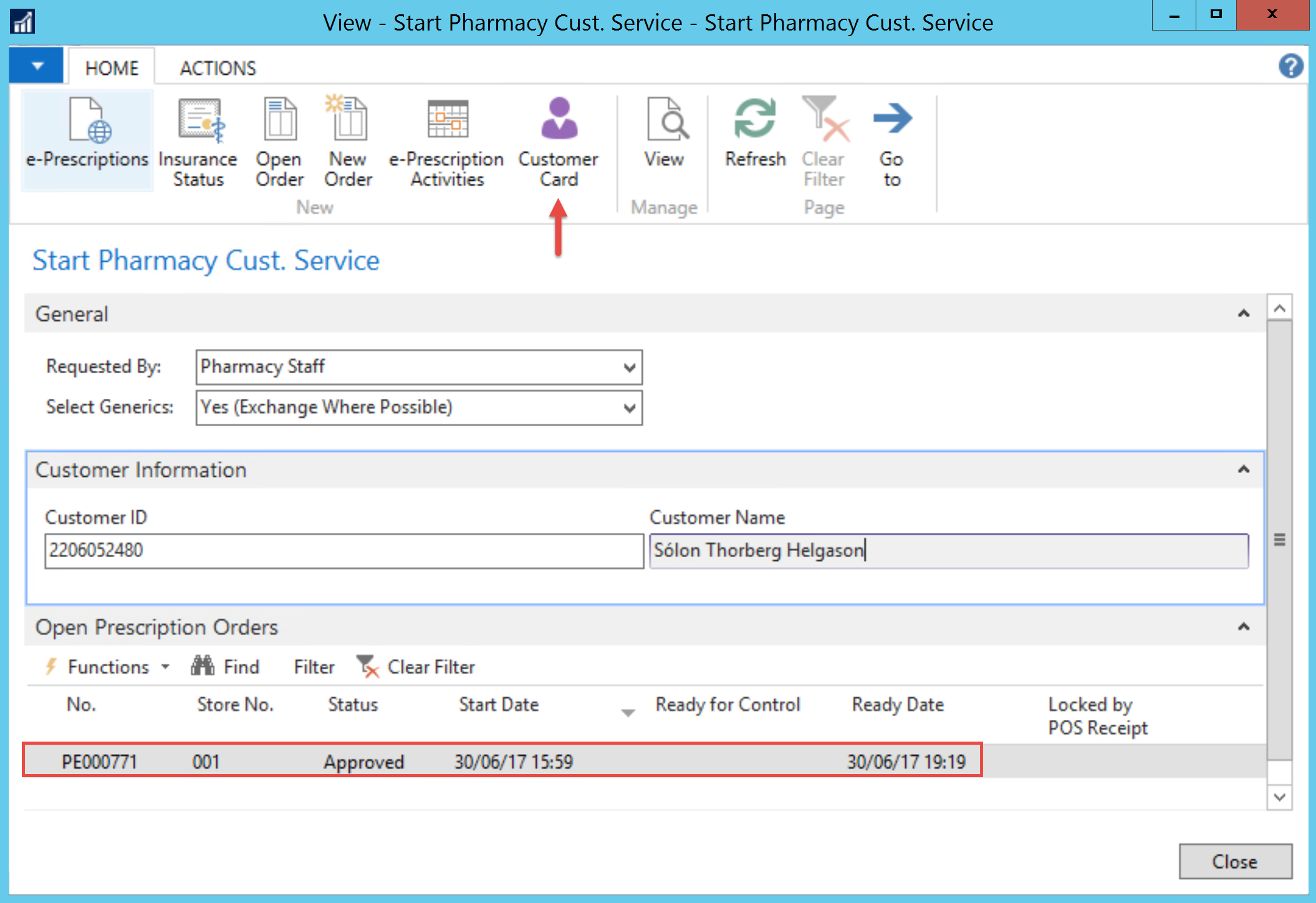This screenshot has width=1316, height=903.
Task: Open the Select Generics dropdown
Action: click(x=629, y=408)
